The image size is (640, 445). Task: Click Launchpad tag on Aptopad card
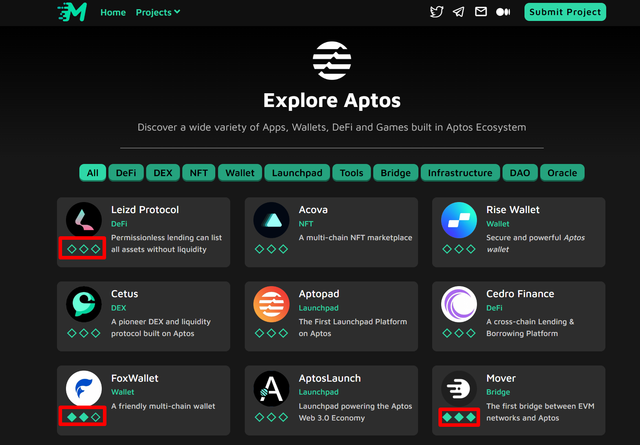[x=318, y=308]
